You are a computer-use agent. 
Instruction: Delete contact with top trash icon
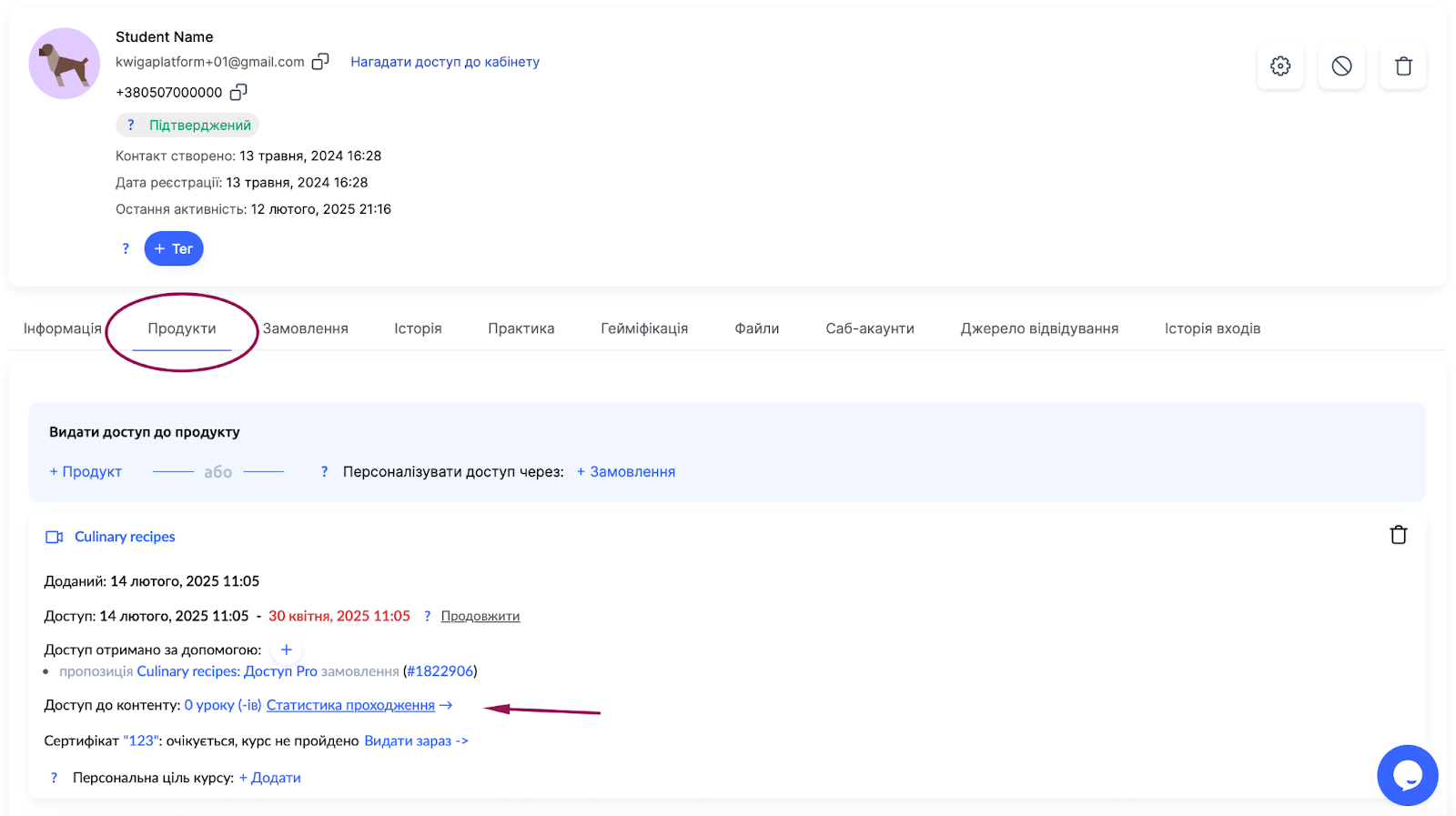1403,66
